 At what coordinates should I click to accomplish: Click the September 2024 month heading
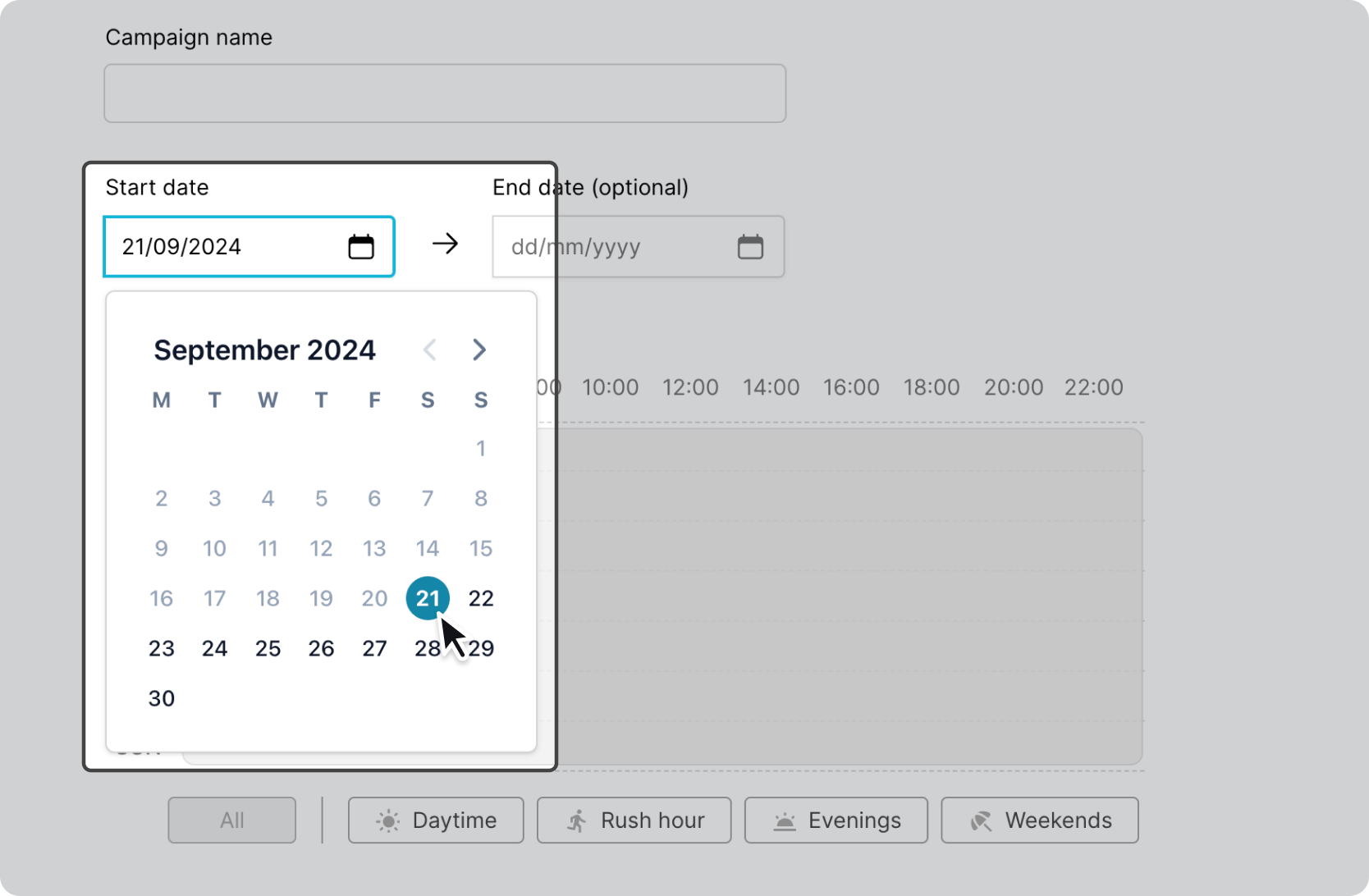pos(264,350)
